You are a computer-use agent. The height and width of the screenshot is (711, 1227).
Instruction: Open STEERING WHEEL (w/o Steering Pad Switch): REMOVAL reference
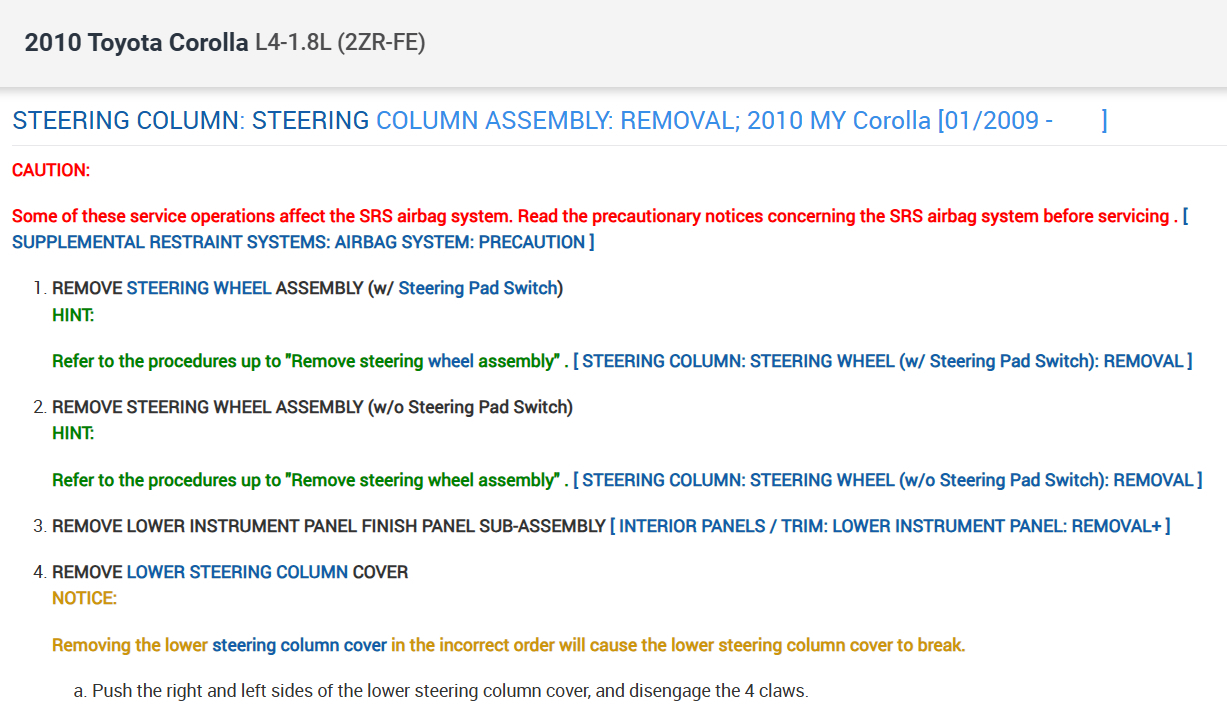[x=887, y=480]
